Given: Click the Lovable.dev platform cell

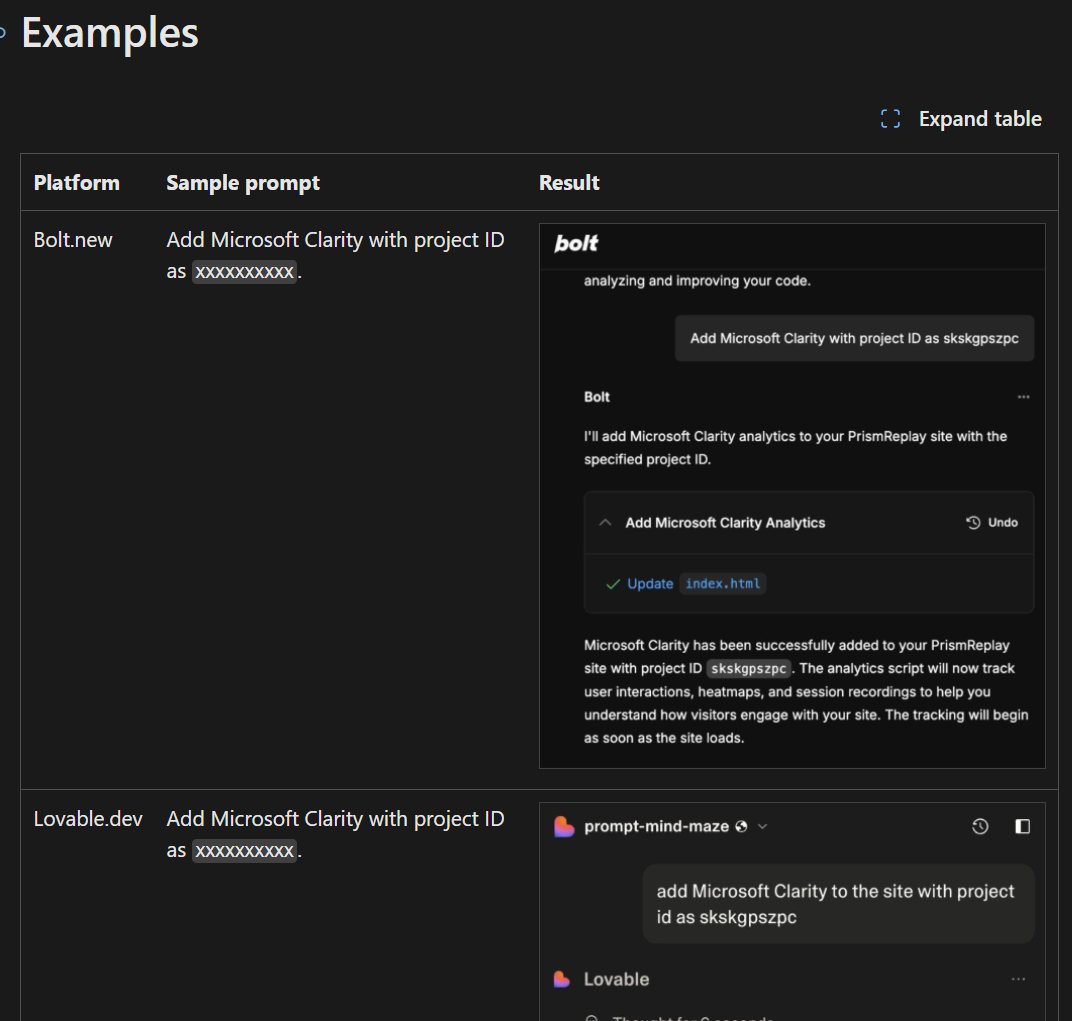Looking at the screenshot, I should [x=88, y=819].
